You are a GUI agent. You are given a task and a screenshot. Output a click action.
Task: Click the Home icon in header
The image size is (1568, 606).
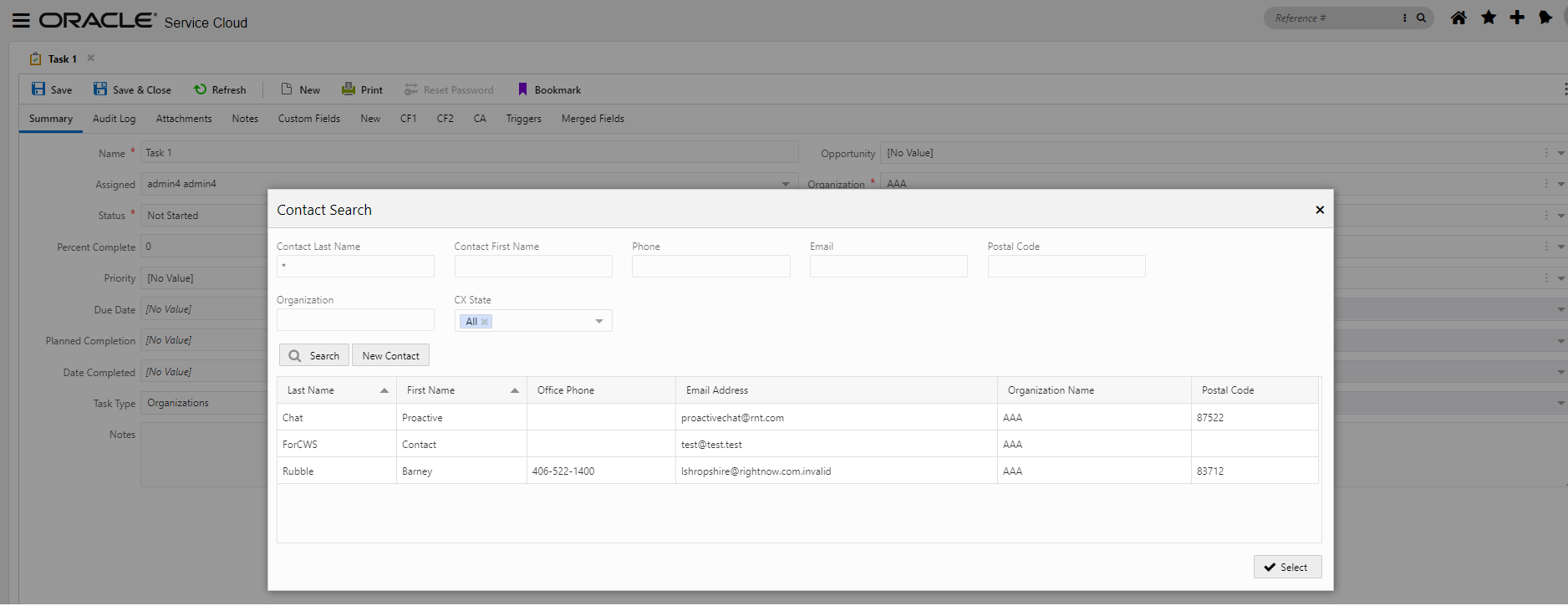(x=1459, y=18)
